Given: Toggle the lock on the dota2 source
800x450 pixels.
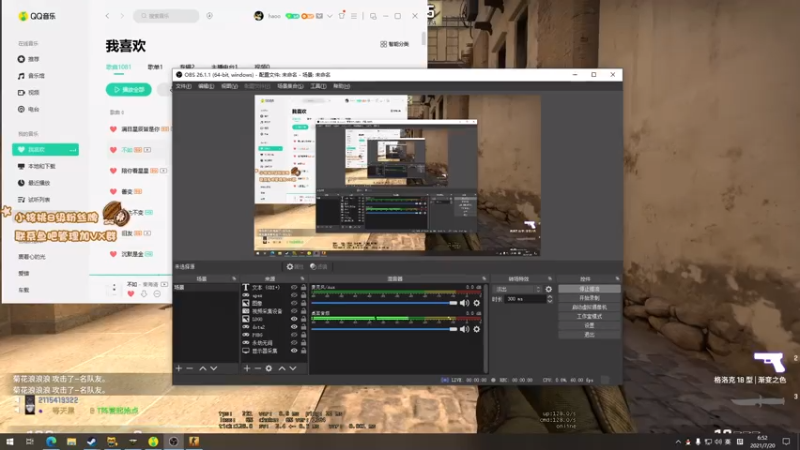Looking at the screenshot, I should click(304, 327).
